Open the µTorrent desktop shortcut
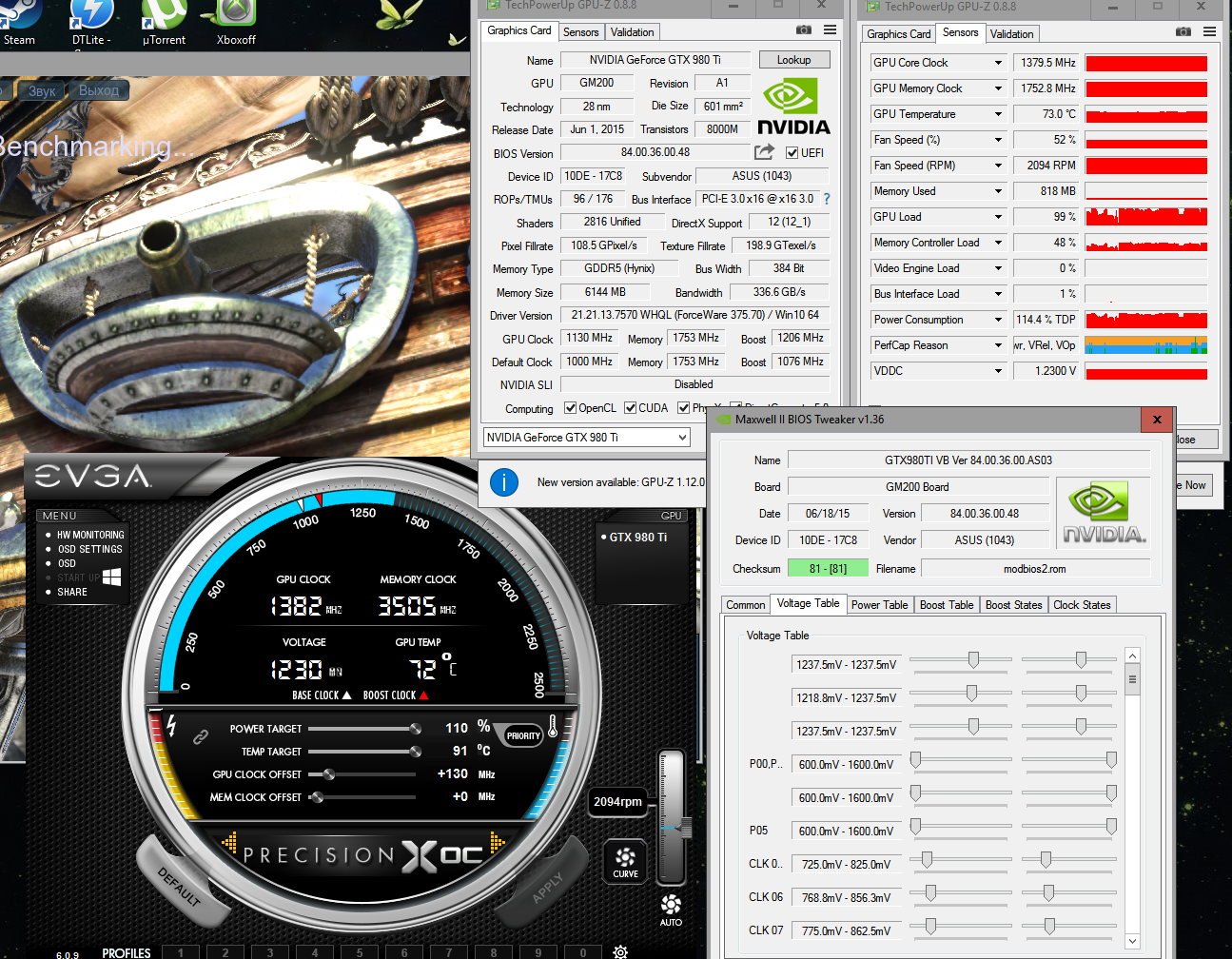The image size is (1232, 959). pyautogui.click(x=164, y=21)
